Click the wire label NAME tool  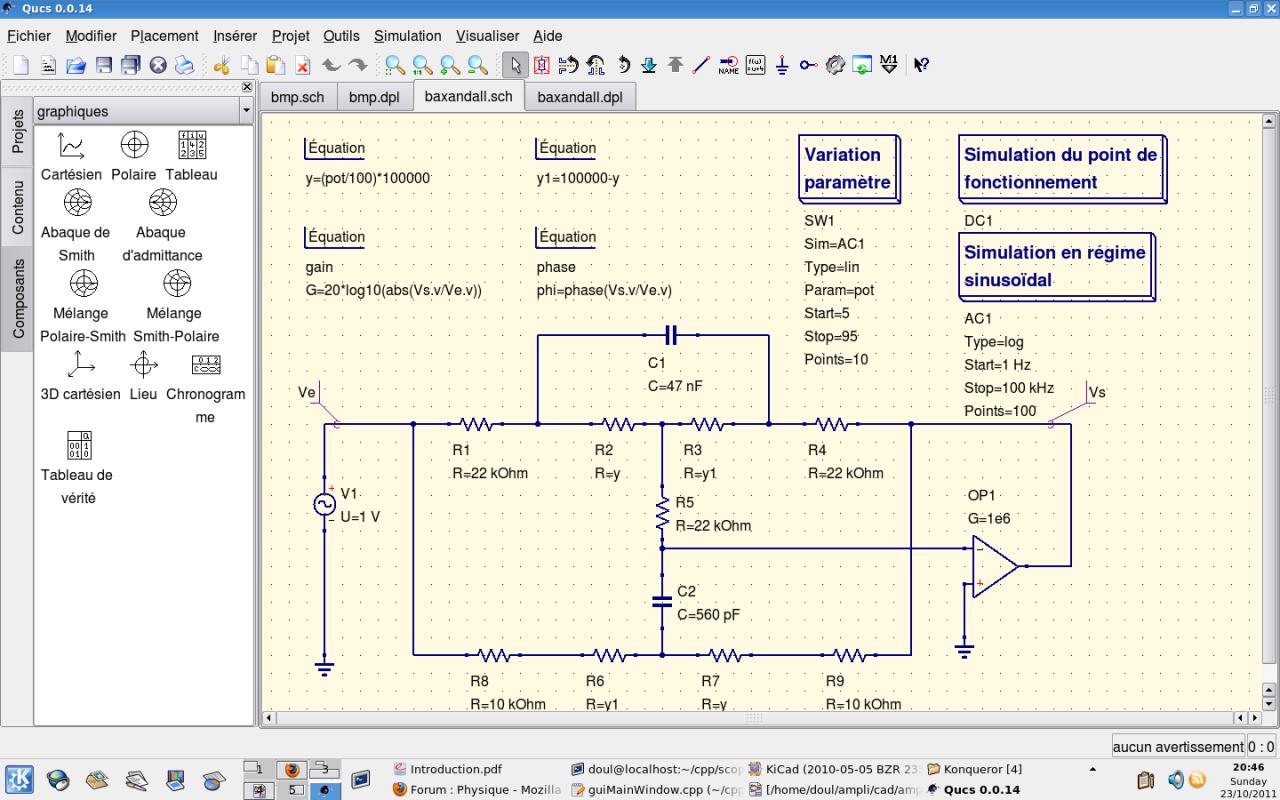pyautogui.click(x=728, y=65)
